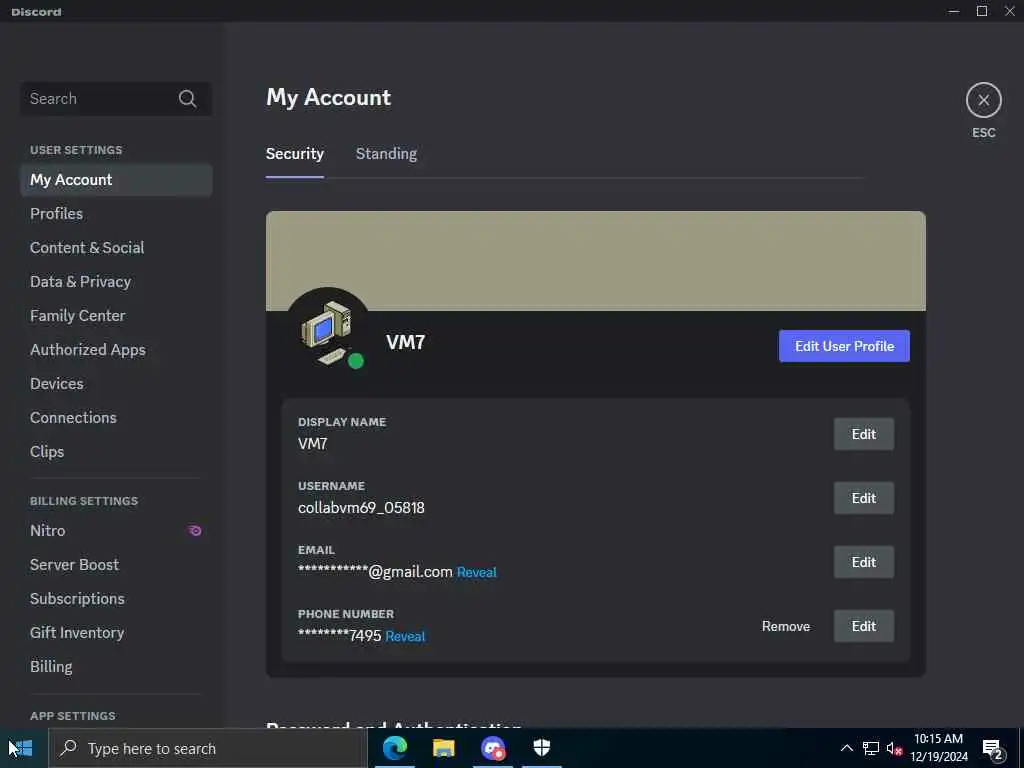Viewport: 1024px width, 768px height.
Task: Close settings with the ESC circle button
Action: 984,100
